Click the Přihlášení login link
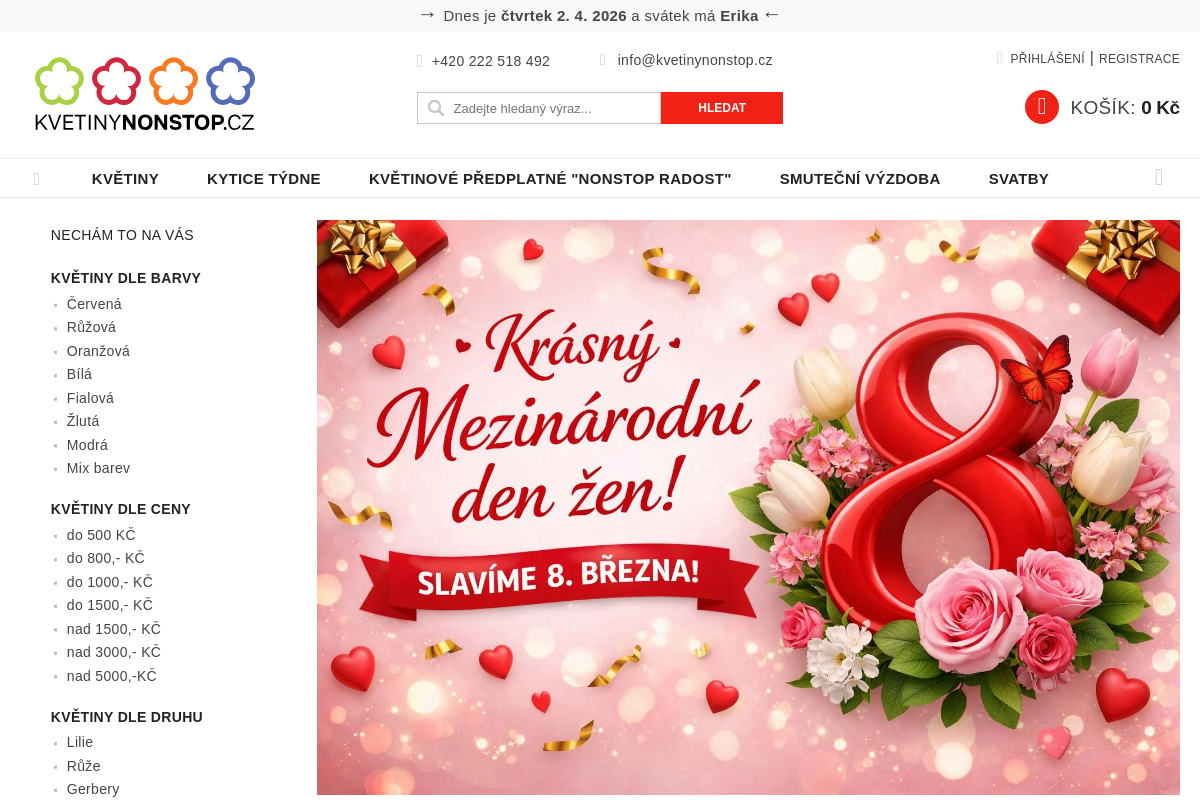 tap(1047, 59)
